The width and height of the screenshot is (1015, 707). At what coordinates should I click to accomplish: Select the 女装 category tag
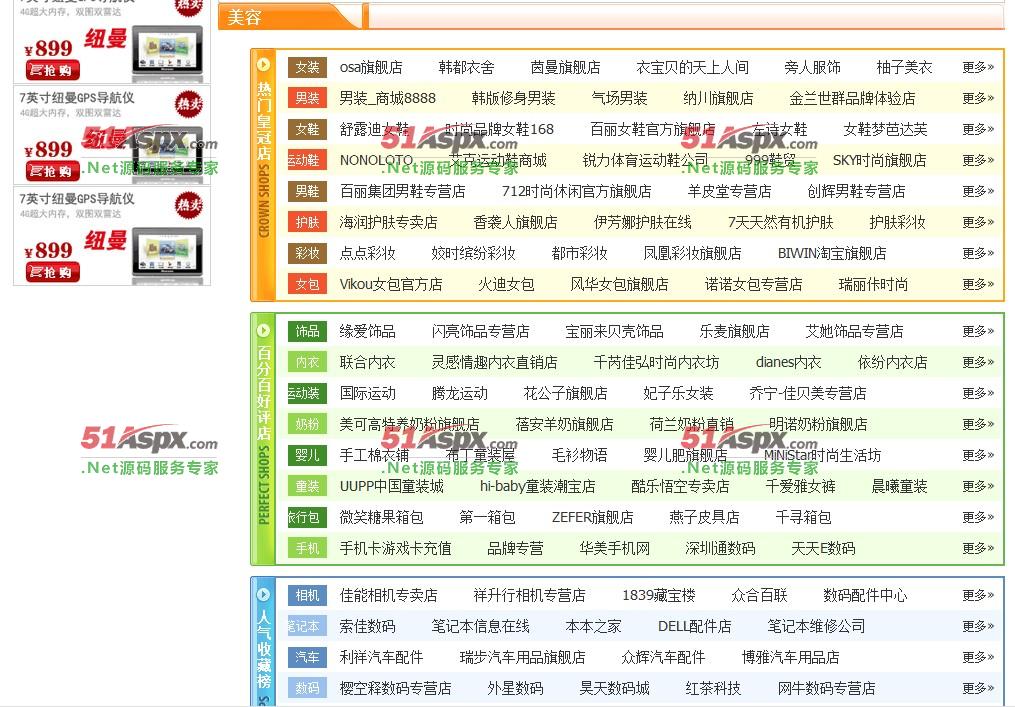click(x=307, y=67)
